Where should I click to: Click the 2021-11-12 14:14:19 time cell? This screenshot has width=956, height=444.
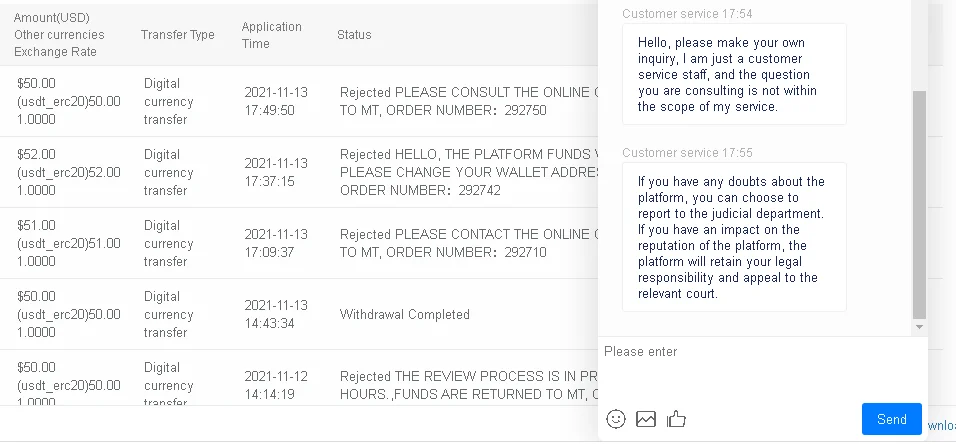pos(276,385)
